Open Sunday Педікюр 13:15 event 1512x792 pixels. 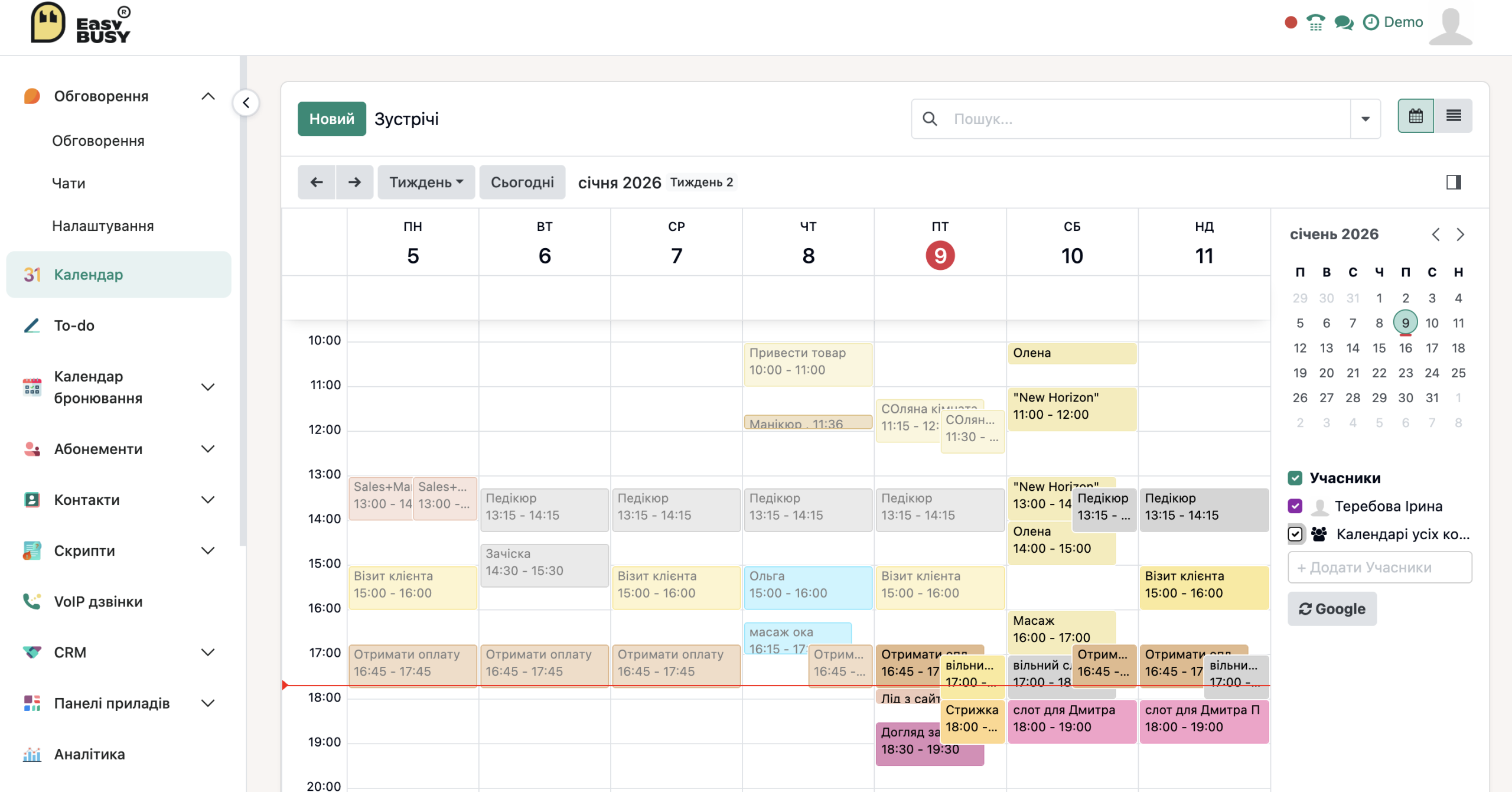(x=1204, y=510)
